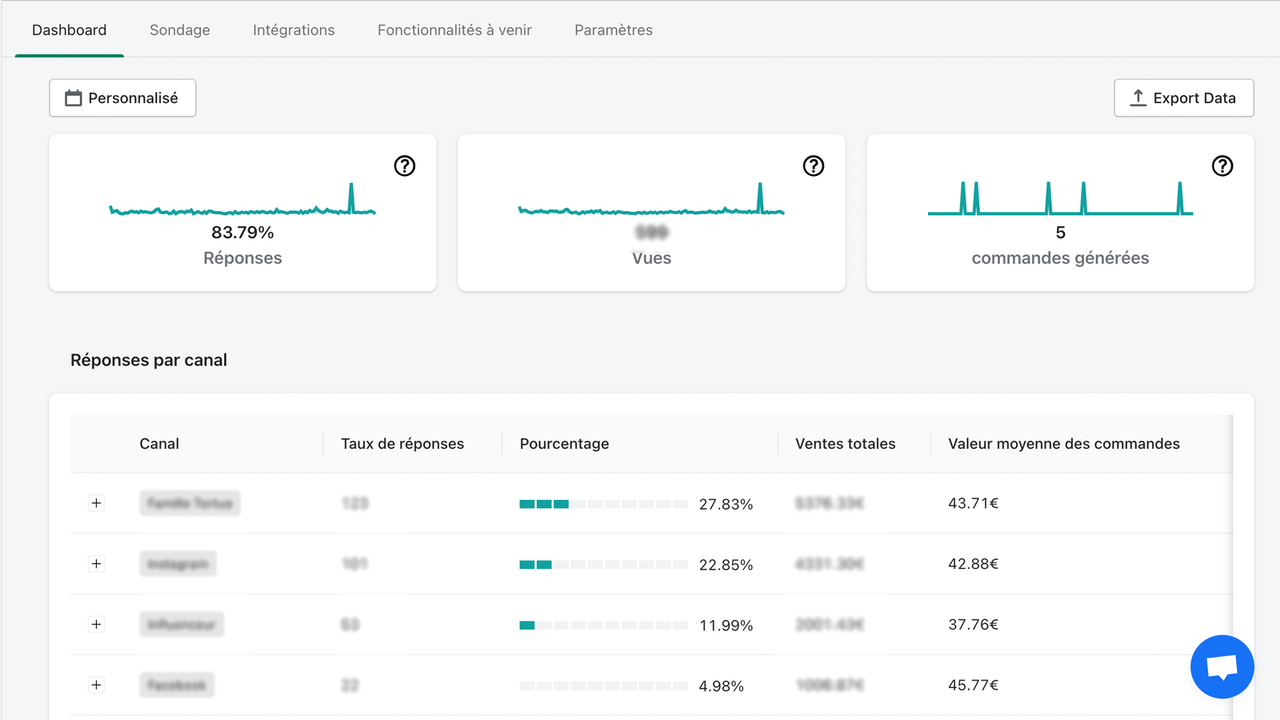Open the Personnalisé date range picker

coord(122,98)
